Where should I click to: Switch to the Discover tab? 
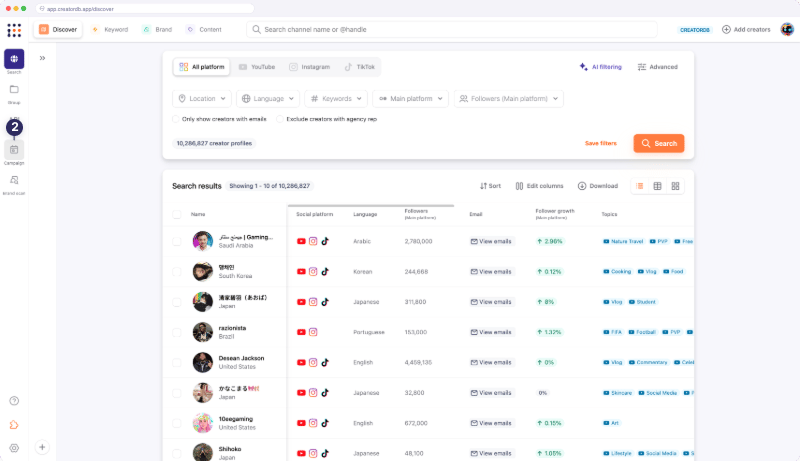(58, 30)
